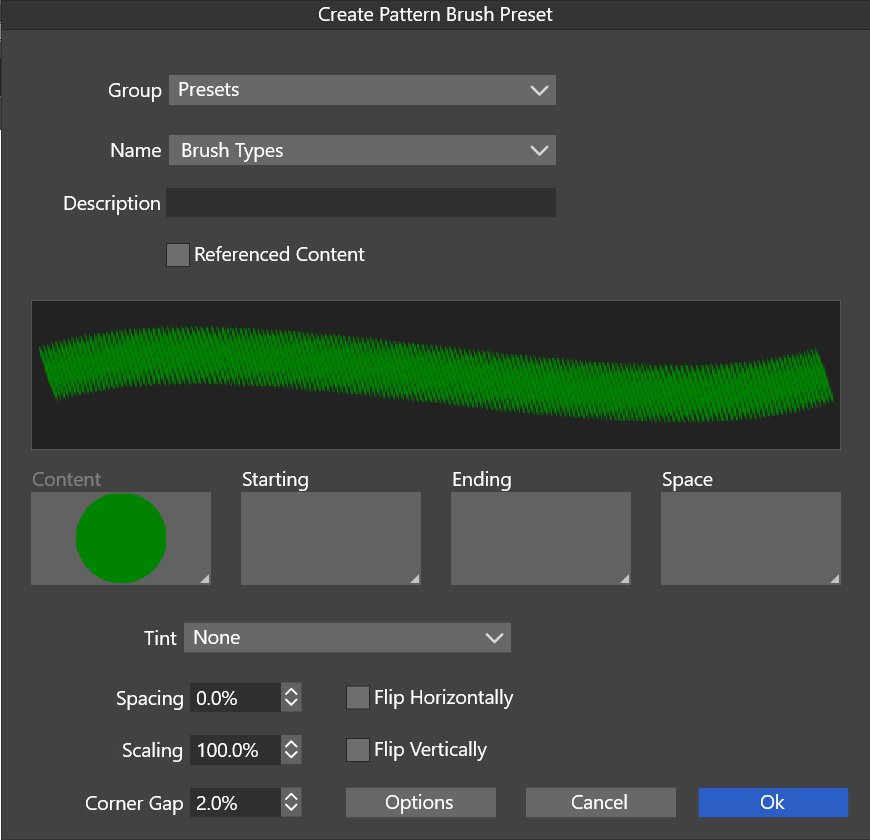Select the empty Space content slot

[751, 538]
